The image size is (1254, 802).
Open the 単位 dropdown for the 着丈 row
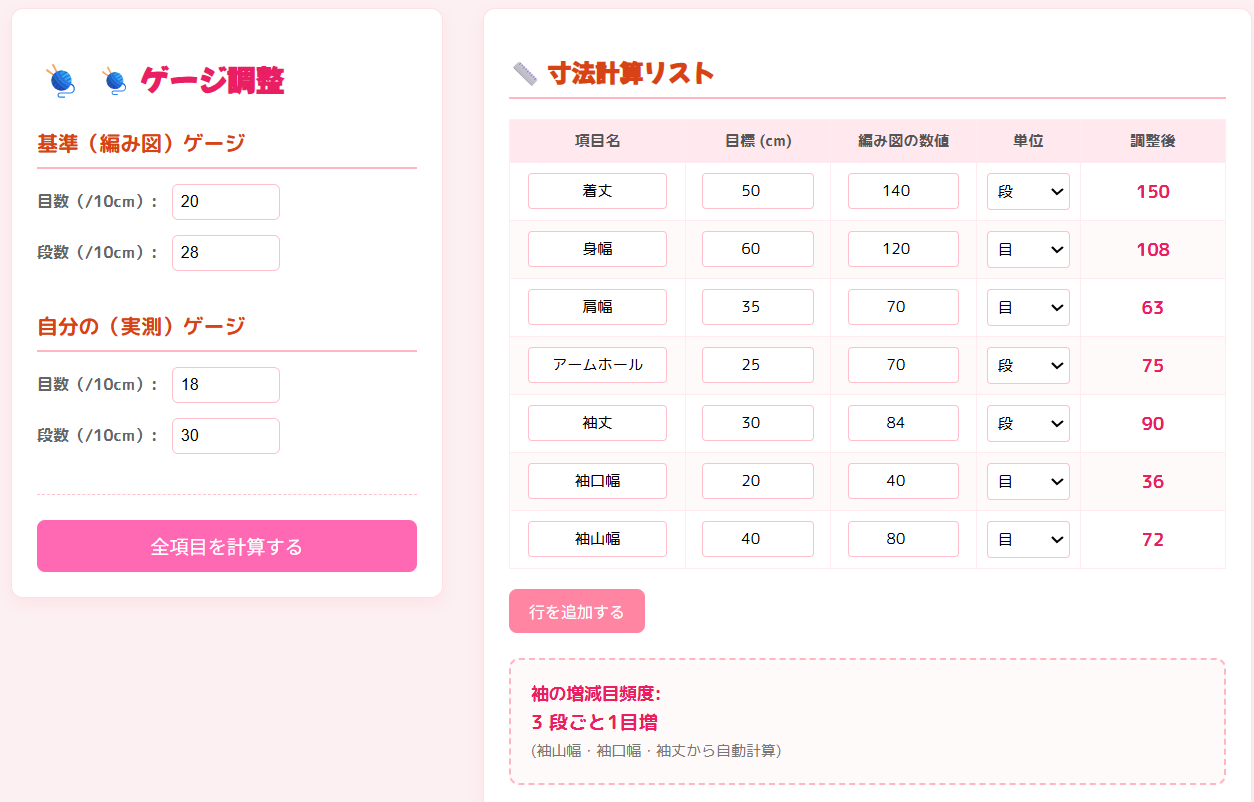(x=1028, y=190)
